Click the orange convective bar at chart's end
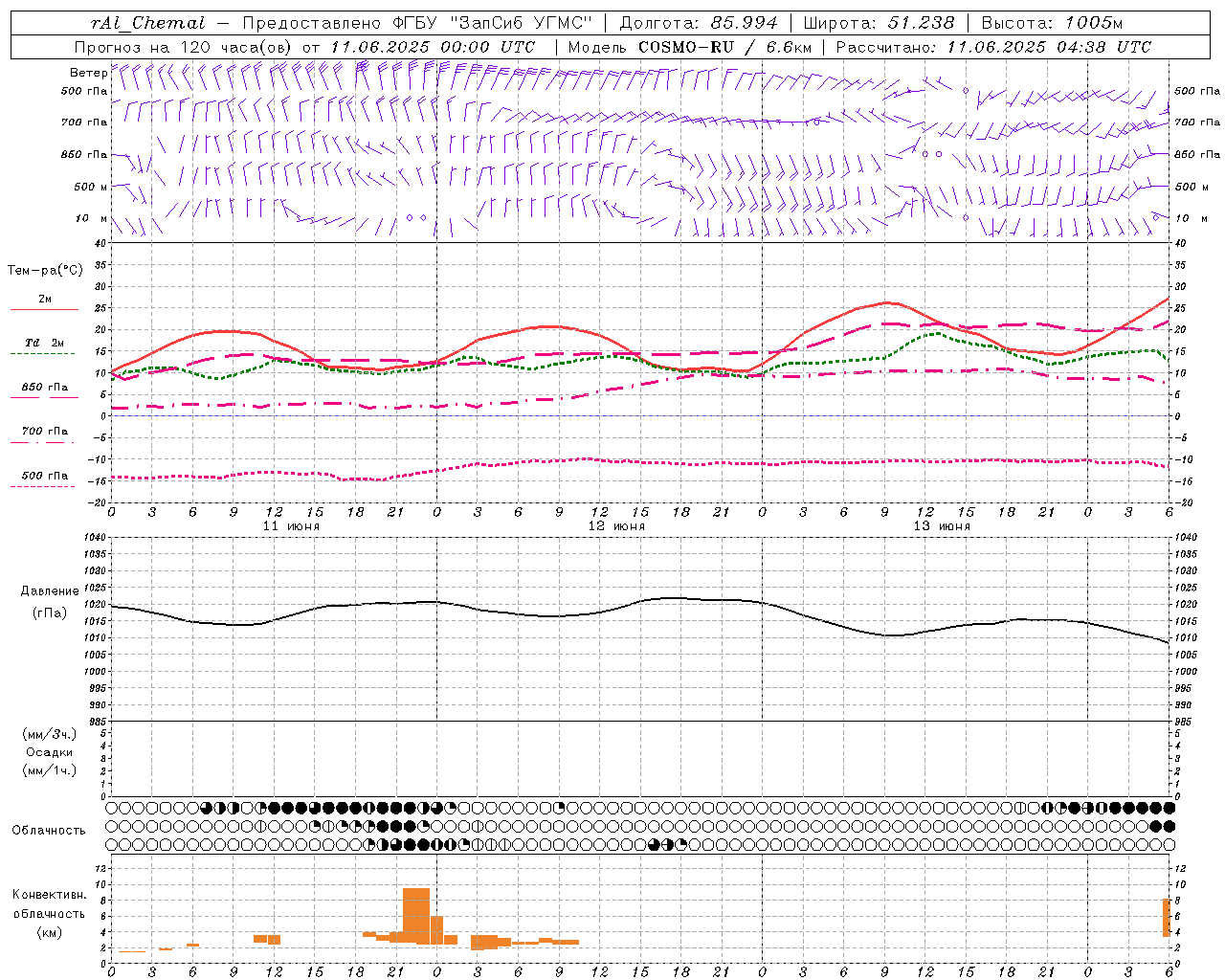This screenshot has width=1225, height=980. tap(1167, 918)
